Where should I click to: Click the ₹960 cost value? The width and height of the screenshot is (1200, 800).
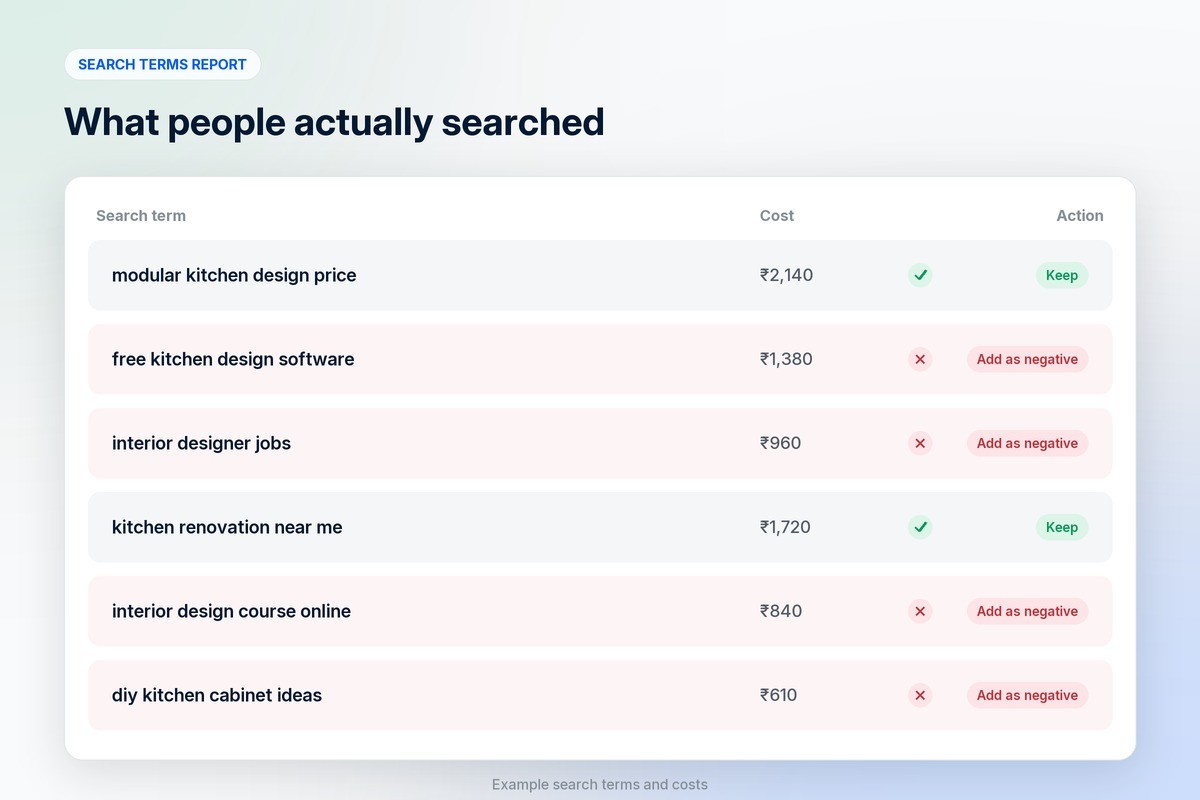pyautogui.click(x=780, y=443)
